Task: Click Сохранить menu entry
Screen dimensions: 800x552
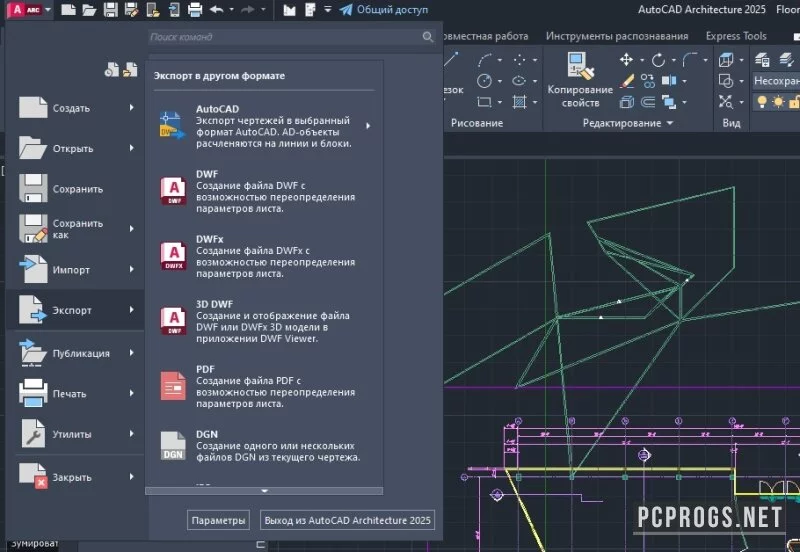Action: (75, 189)
